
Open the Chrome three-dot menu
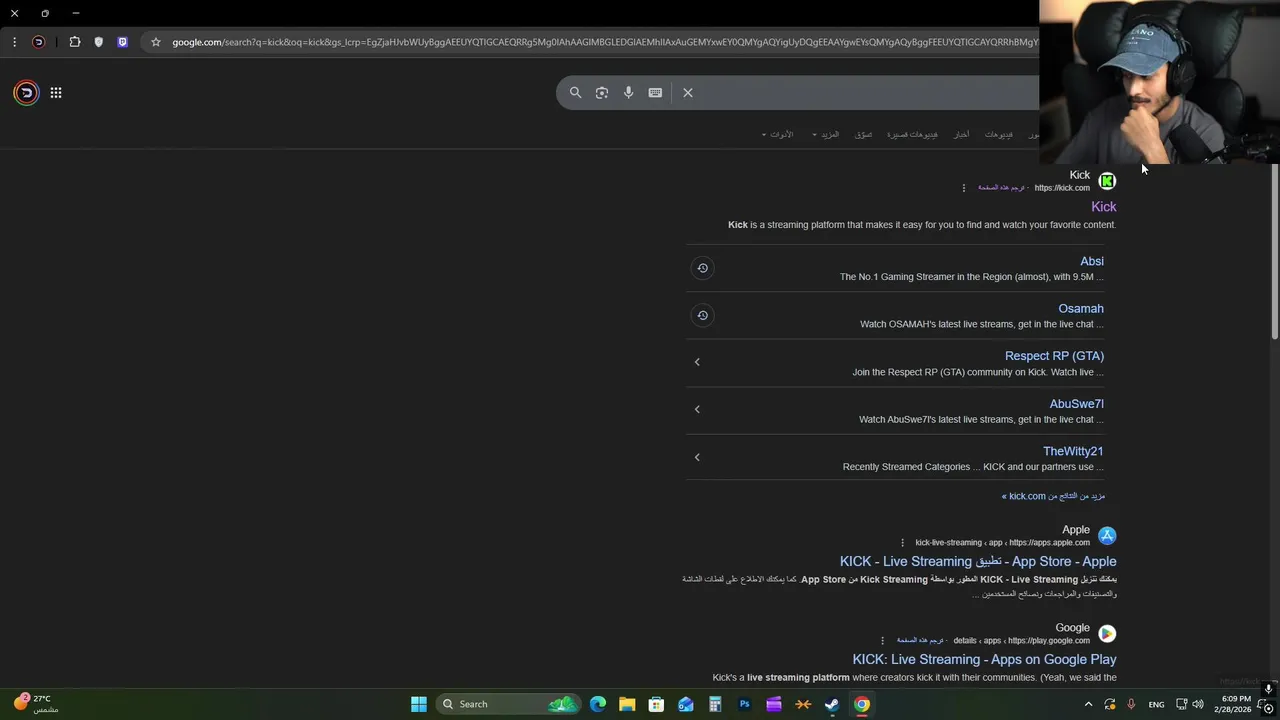(14, 42)
